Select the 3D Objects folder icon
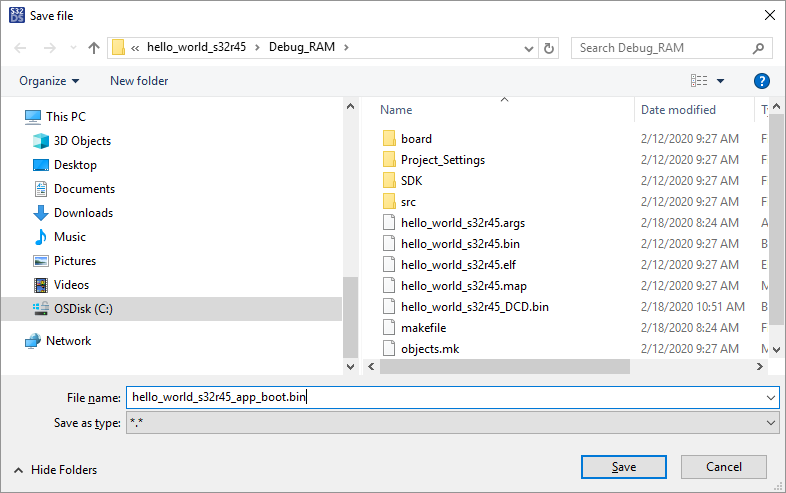Viewport: 786px width, 493px height. pos(41,141)
